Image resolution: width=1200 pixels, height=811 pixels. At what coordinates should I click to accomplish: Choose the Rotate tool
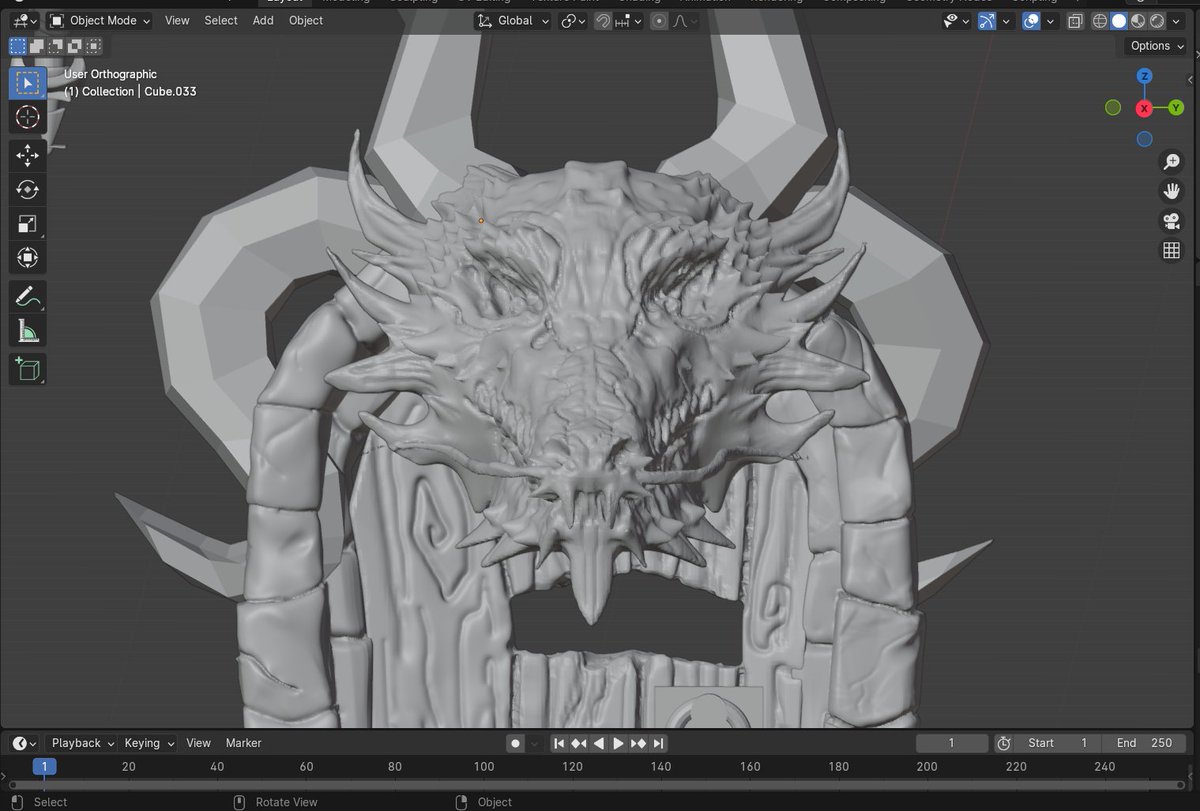tap(28, 189)
